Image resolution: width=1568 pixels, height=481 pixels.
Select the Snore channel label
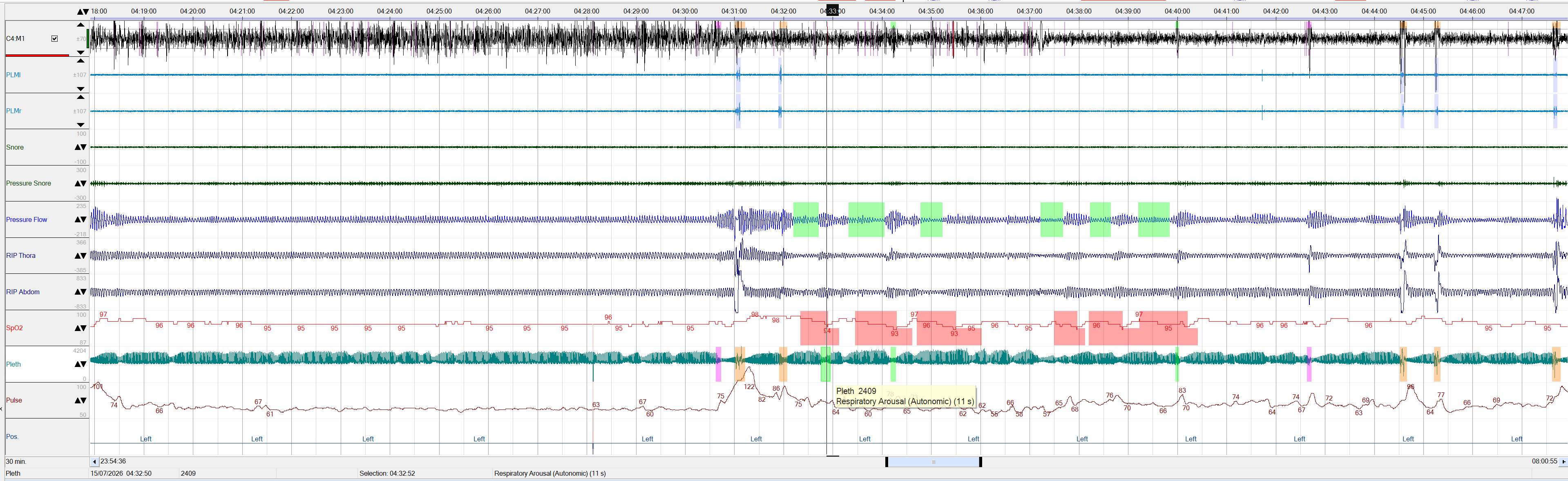tap(15, 148)
